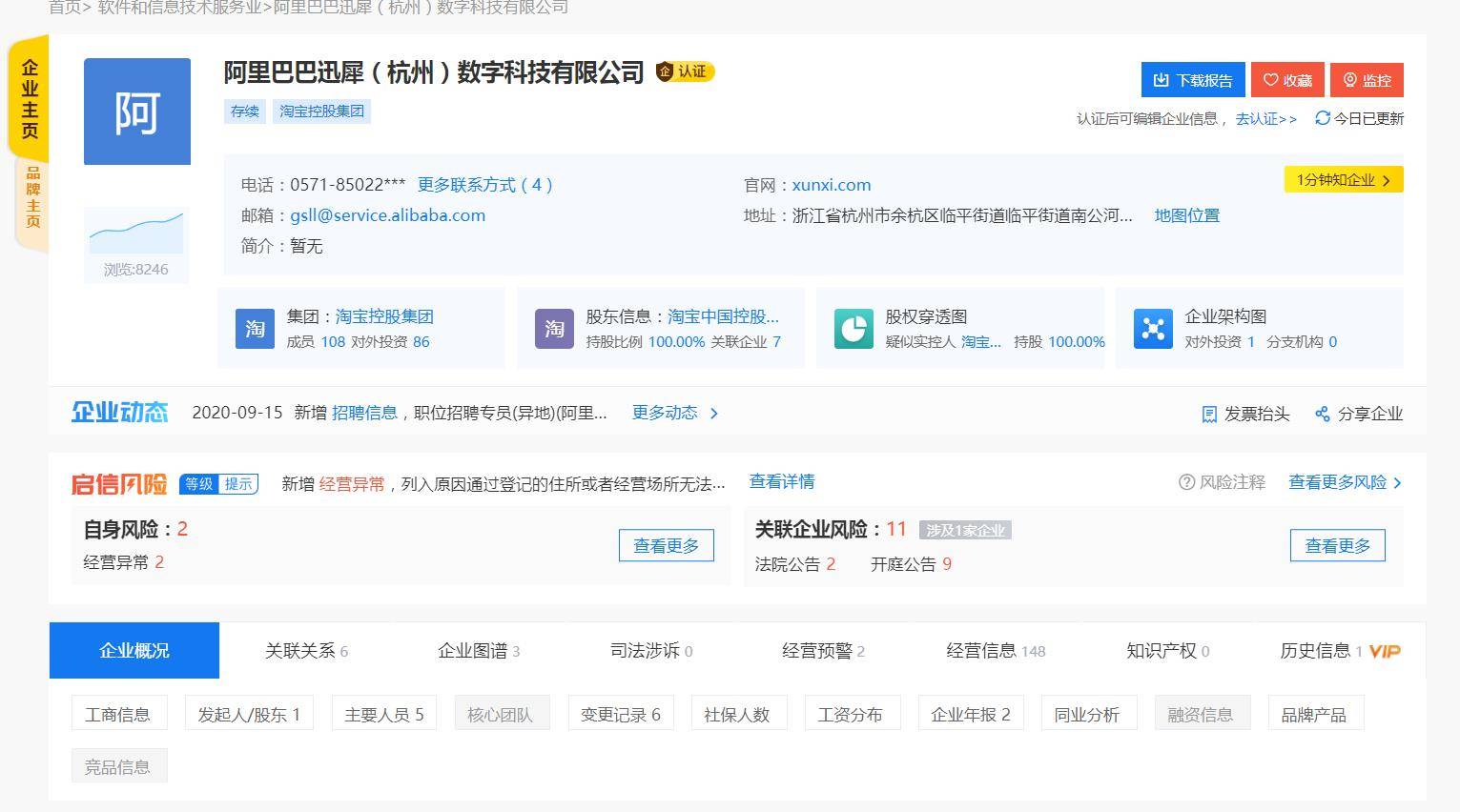Open the 企业架构图 structure icon

pyautogui.click(x=1153, y=329)
